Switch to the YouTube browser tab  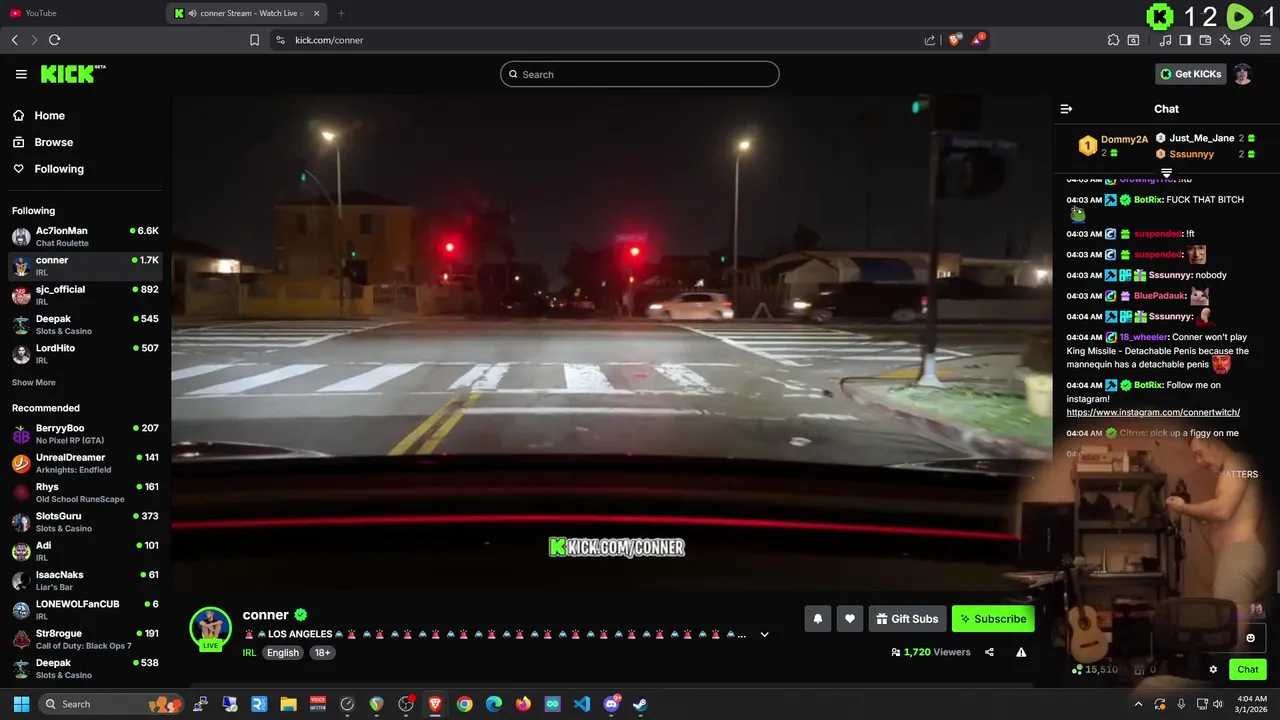(x=80, y=13)
